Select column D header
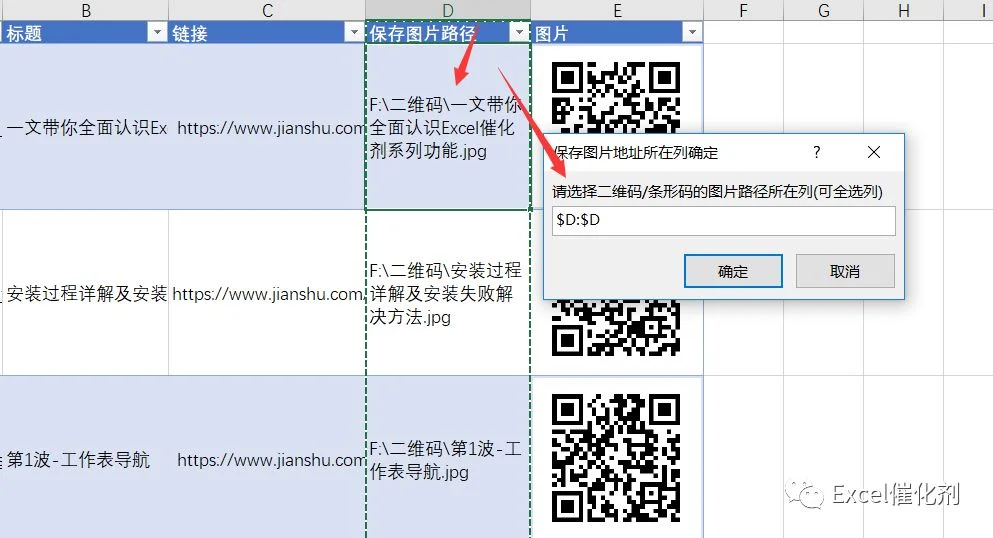 (x=448, y=10)
